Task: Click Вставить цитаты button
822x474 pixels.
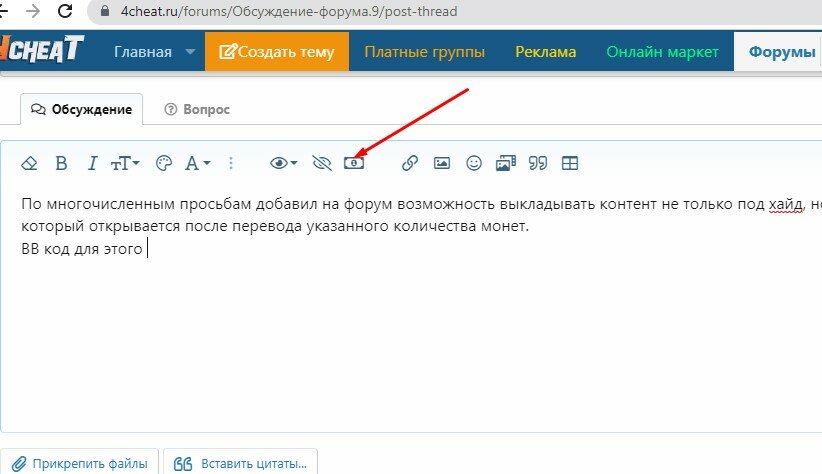Action: 241,464
